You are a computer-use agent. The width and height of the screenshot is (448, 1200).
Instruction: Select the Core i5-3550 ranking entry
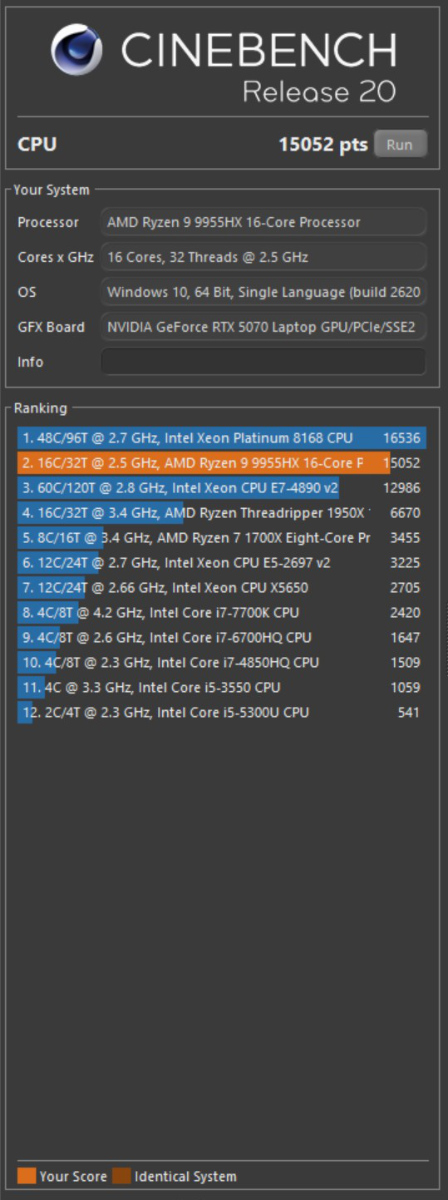tap(222, 688)
